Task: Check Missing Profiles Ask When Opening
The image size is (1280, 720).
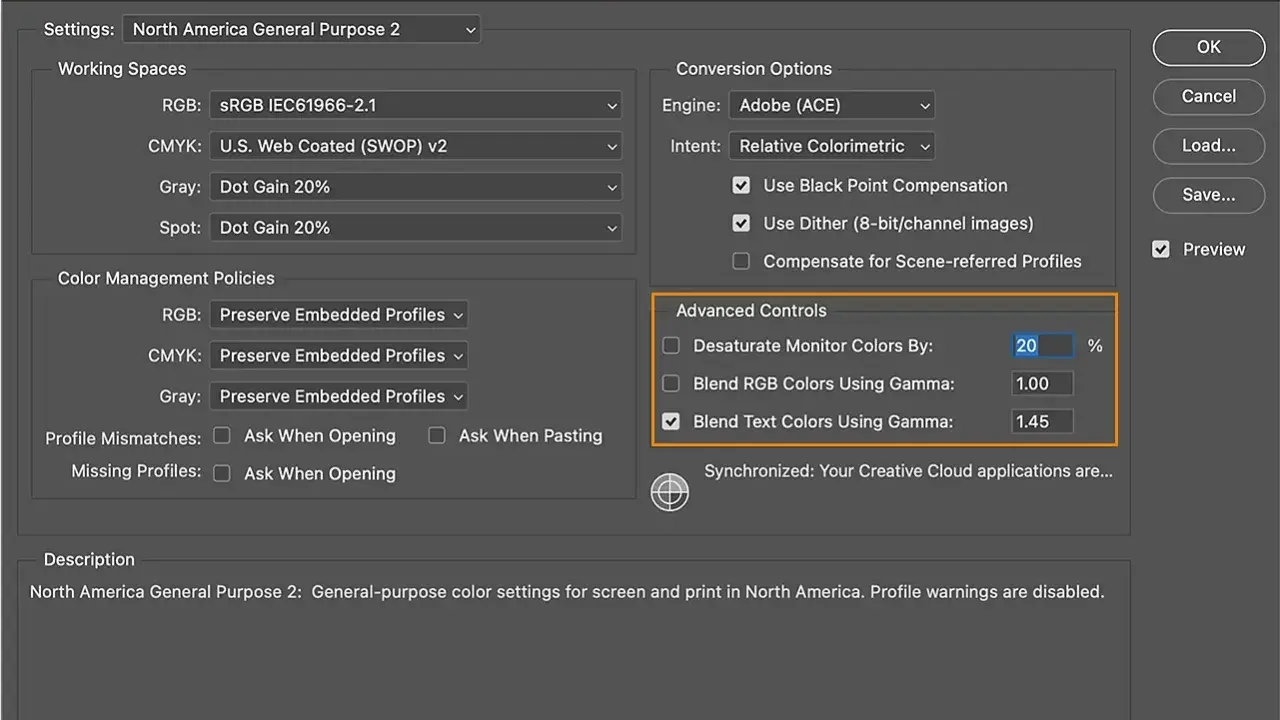Action: 222,473
